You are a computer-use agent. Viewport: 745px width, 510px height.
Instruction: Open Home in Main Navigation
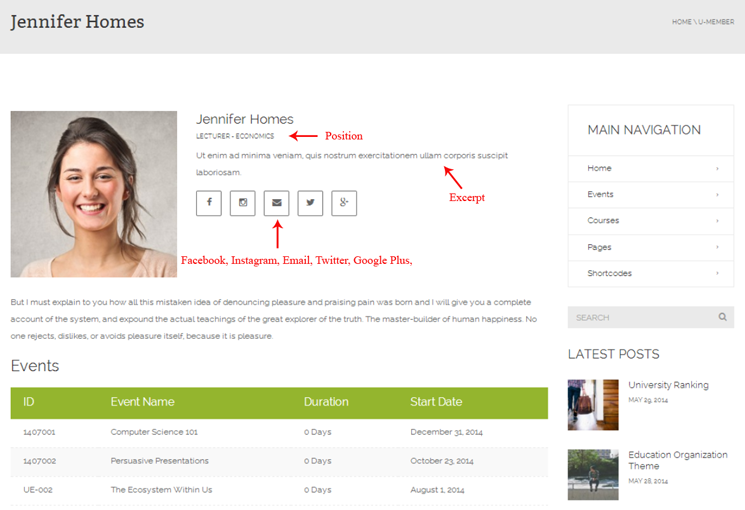tap(600, 168)
